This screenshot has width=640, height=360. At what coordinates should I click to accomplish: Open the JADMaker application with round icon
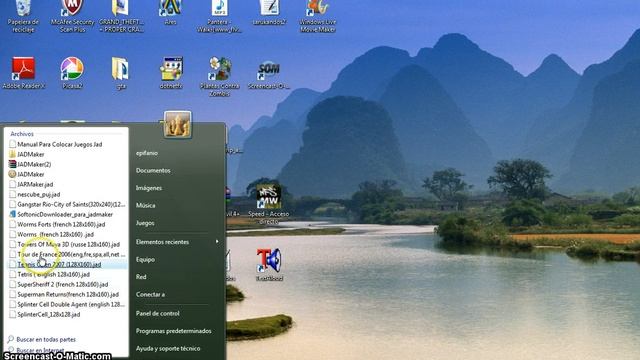click(31, 174)
